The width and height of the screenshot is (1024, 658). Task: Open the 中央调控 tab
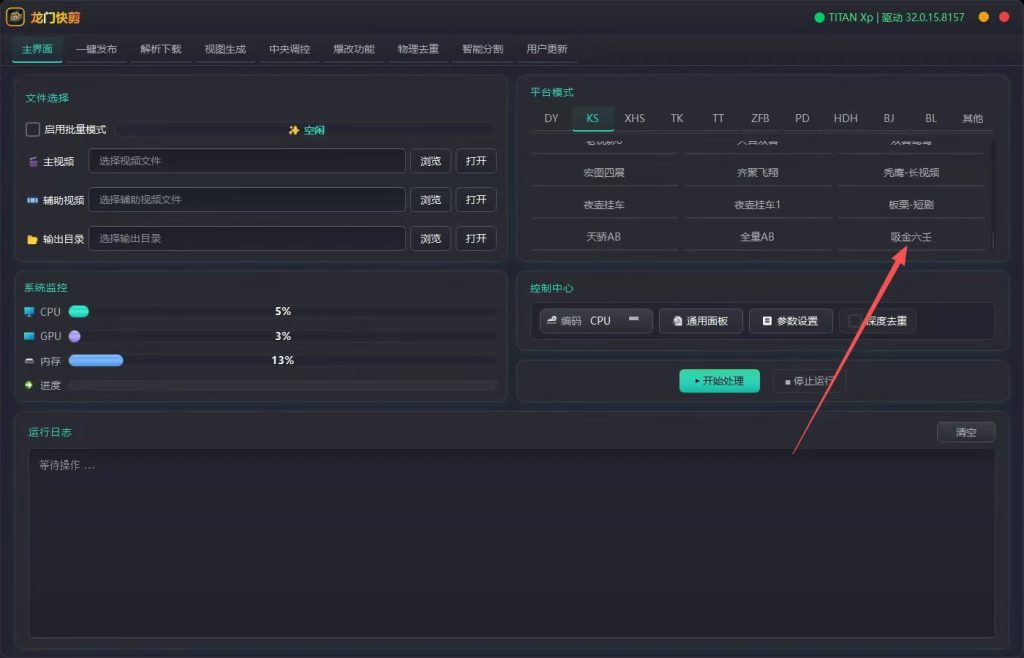[290, 49]
